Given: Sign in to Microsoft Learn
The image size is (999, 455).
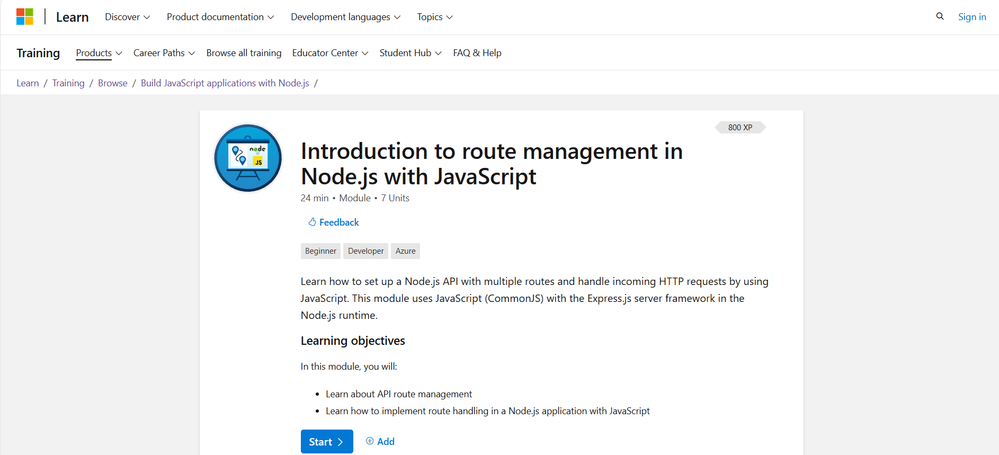Looking at the screenshot, I should (972, 17).
